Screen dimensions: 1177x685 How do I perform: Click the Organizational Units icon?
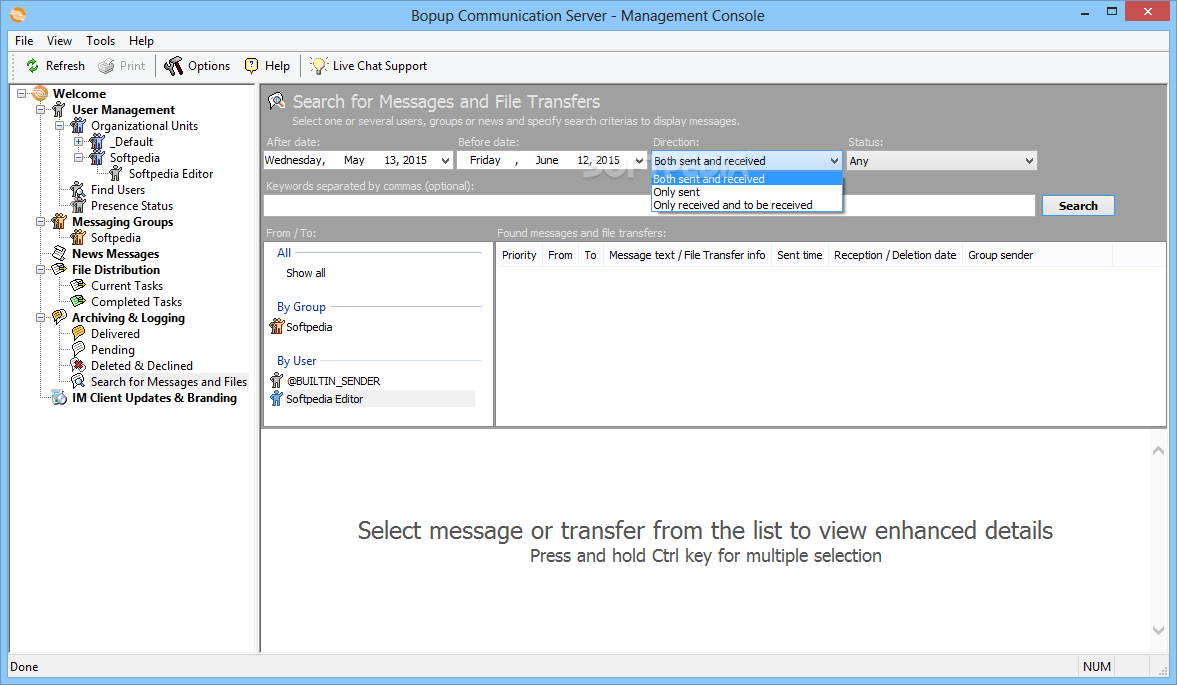click(x=78, y=126)
